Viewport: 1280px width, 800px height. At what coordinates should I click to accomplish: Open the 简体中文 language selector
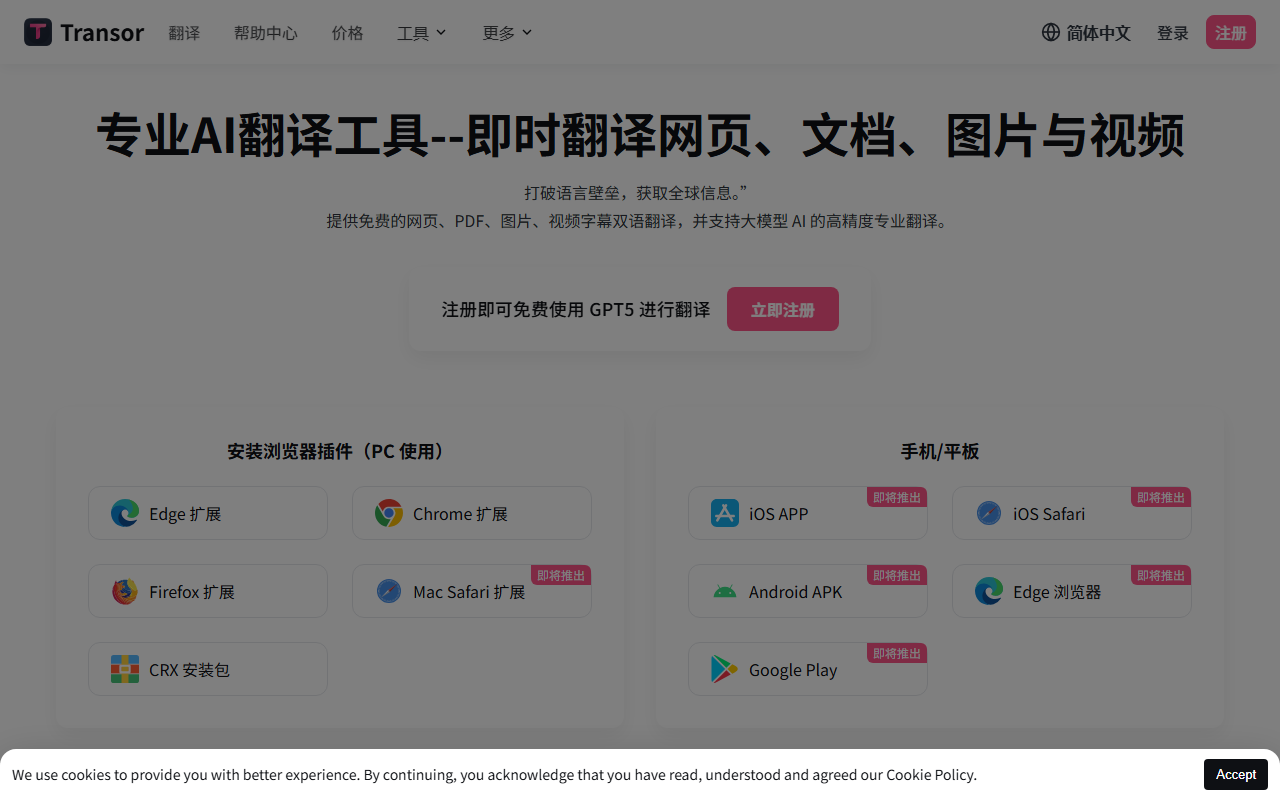[1087, 33]
